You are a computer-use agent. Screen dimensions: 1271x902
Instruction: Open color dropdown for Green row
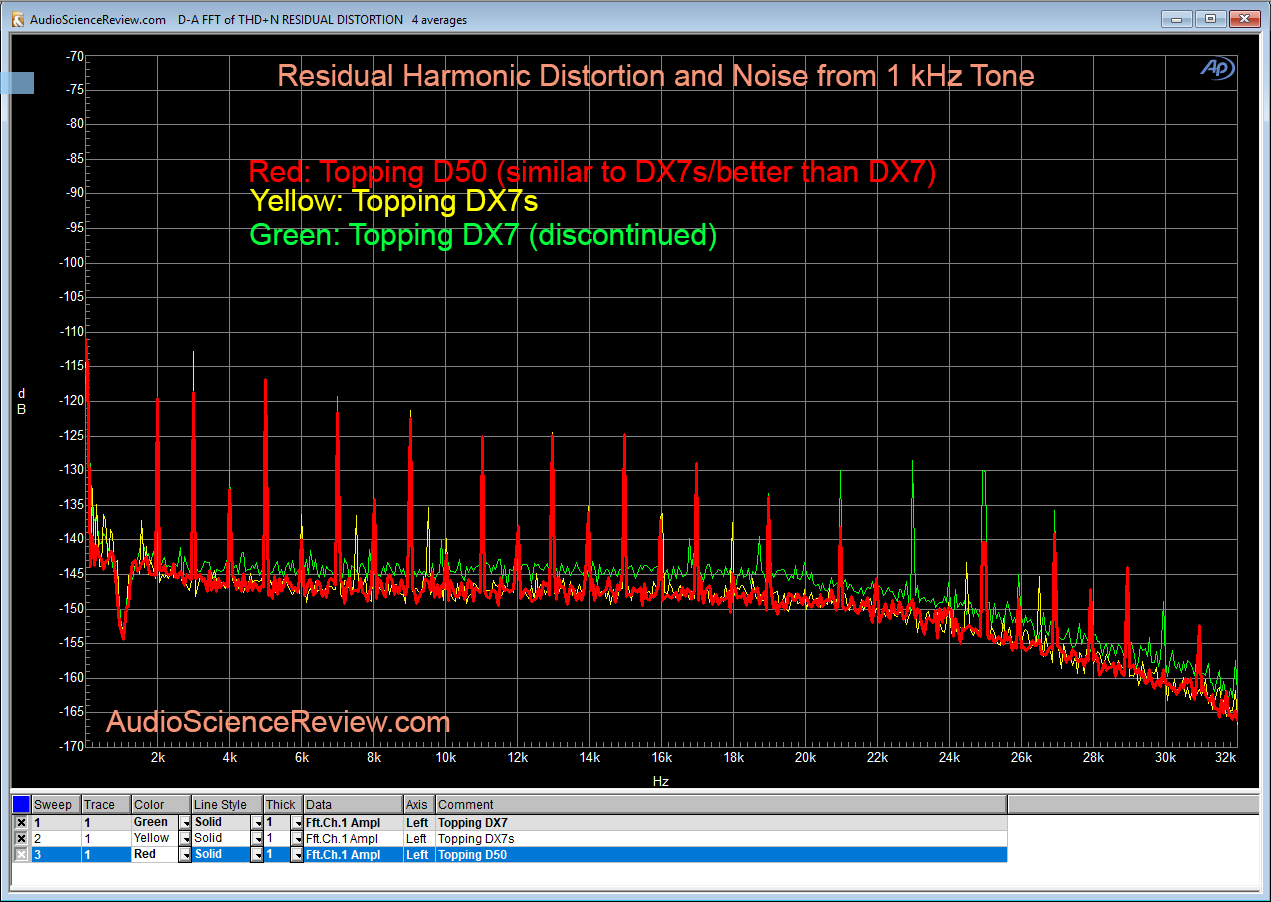184,822
